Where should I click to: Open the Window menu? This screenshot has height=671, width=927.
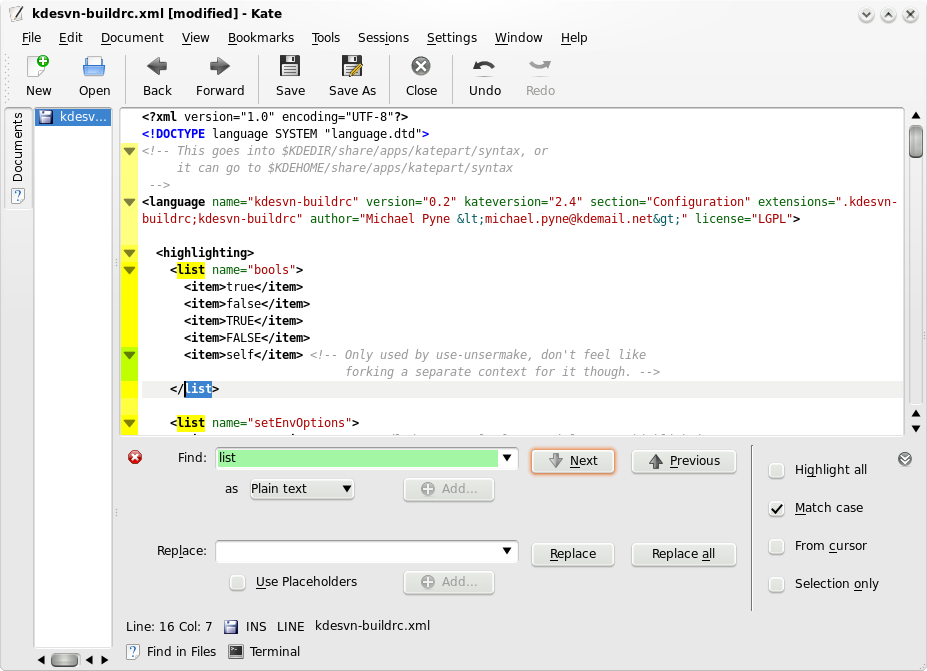point(518,38)
